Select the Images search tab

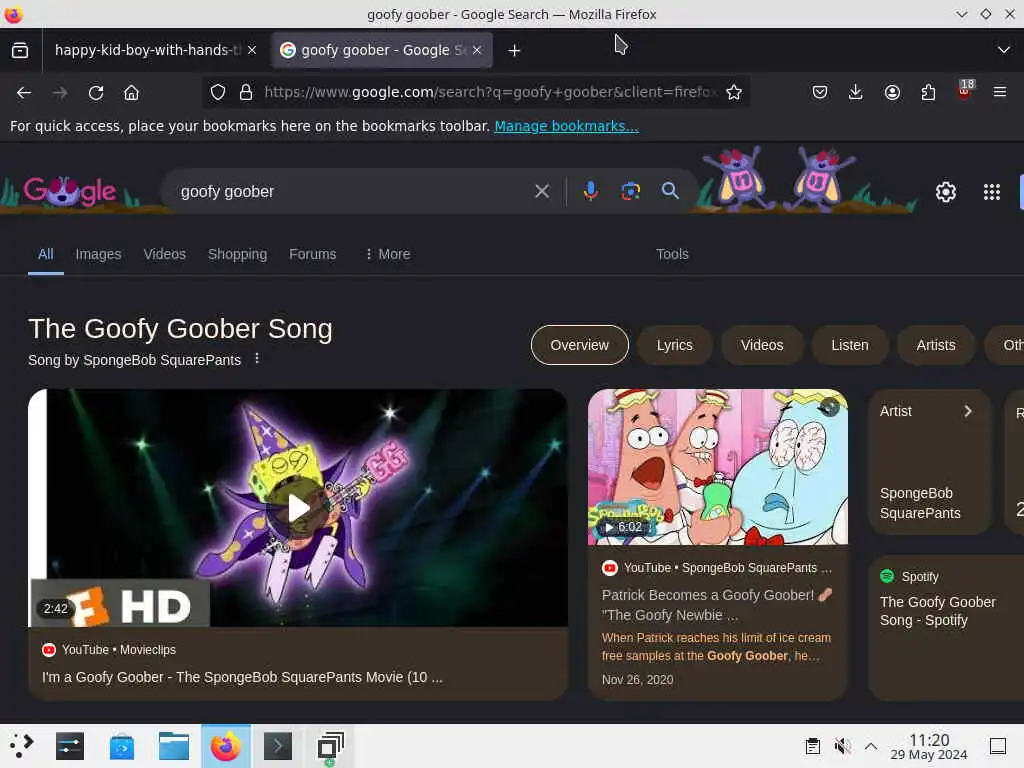pyautogui.click(x=98, y=254)
